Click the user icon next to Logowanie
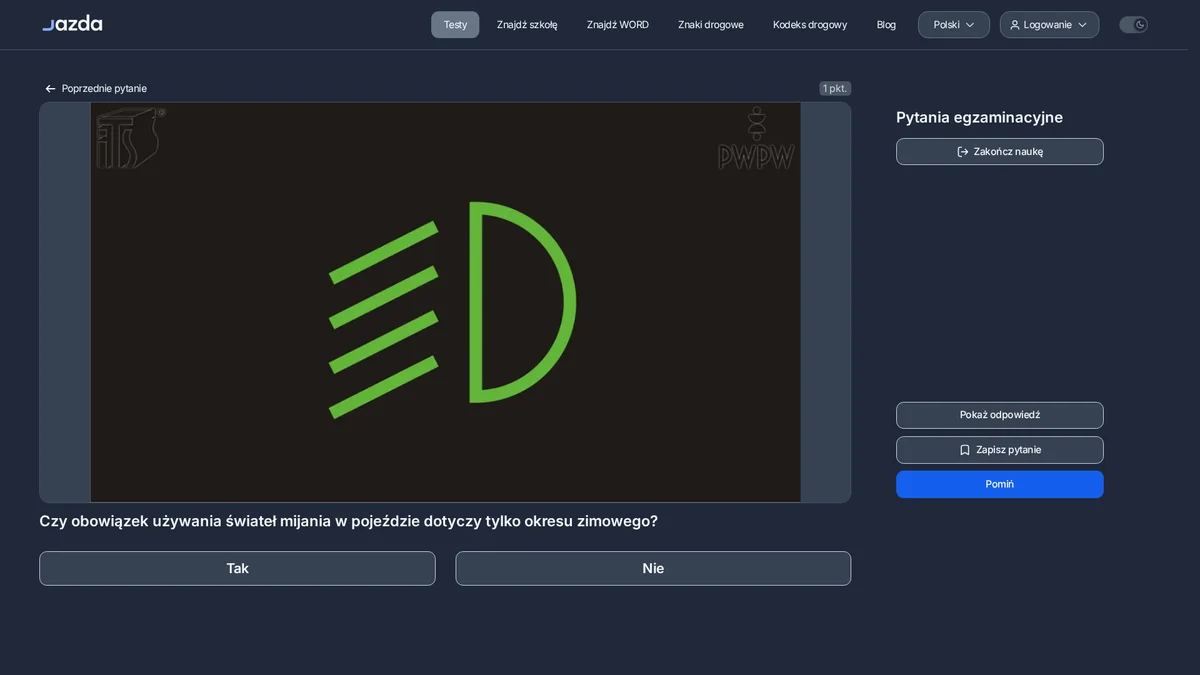The image size is (1200, 675). pos(1015,25)
